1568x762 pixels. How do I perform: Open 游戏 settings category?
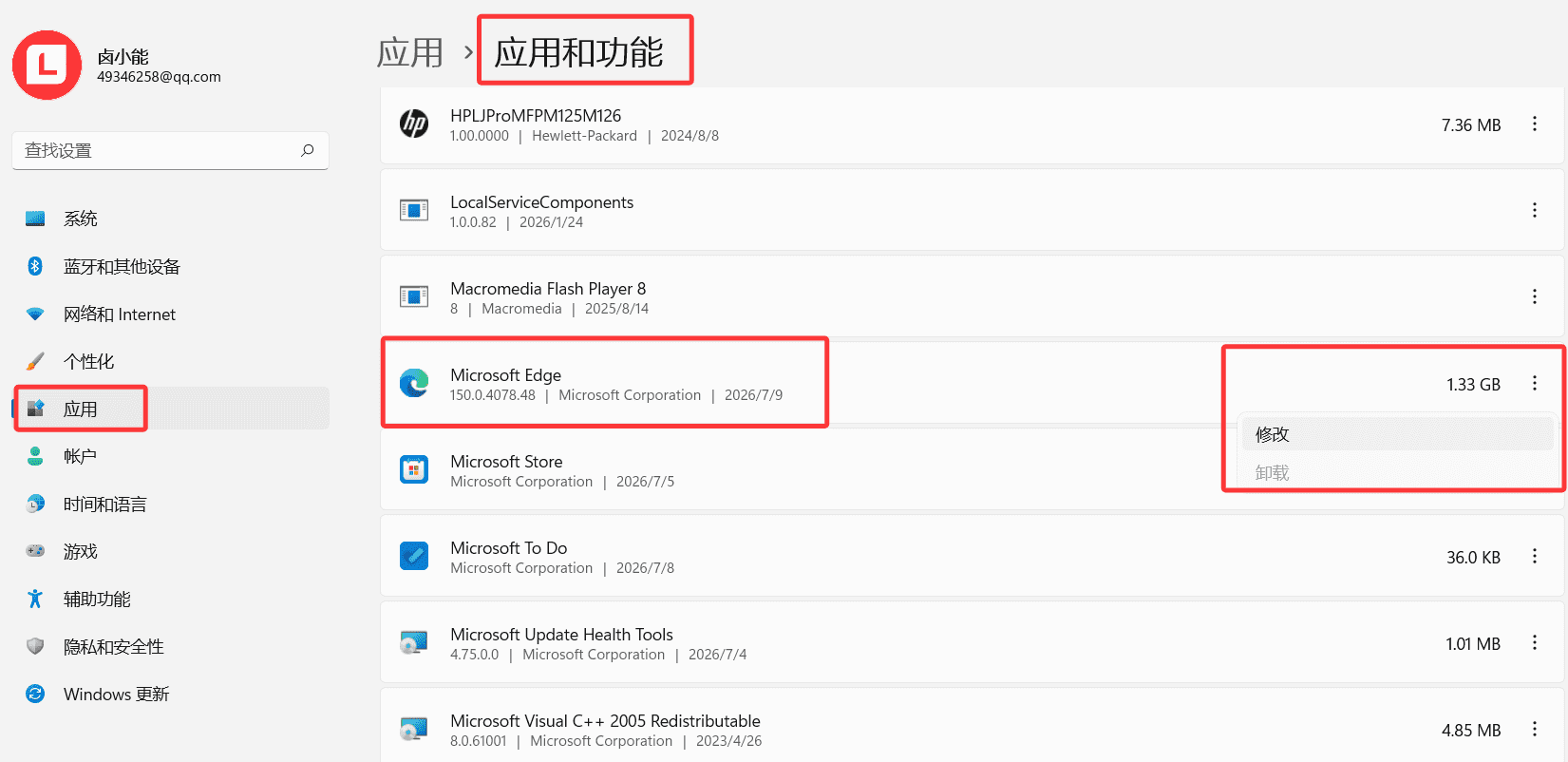171,551
